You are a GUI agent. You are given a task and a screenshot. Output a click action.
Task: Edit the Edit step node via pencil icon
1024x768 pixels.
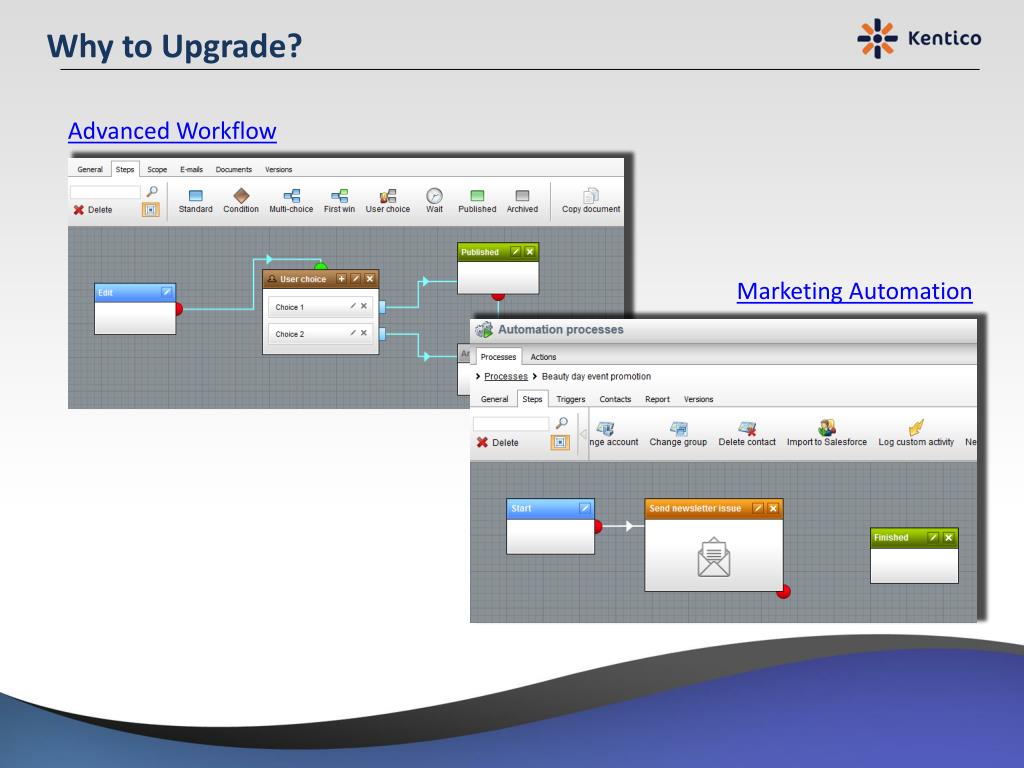point(167,292)
